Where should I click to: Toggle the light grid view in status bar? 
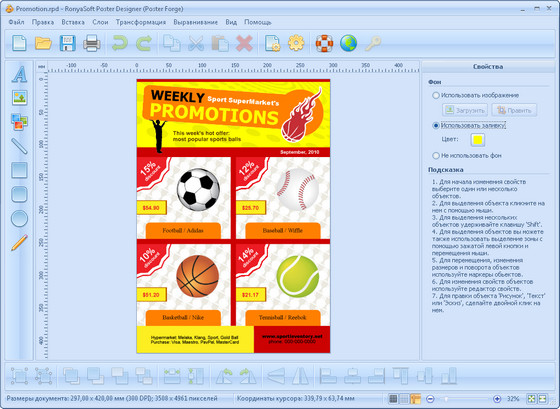tap(404, 399)
